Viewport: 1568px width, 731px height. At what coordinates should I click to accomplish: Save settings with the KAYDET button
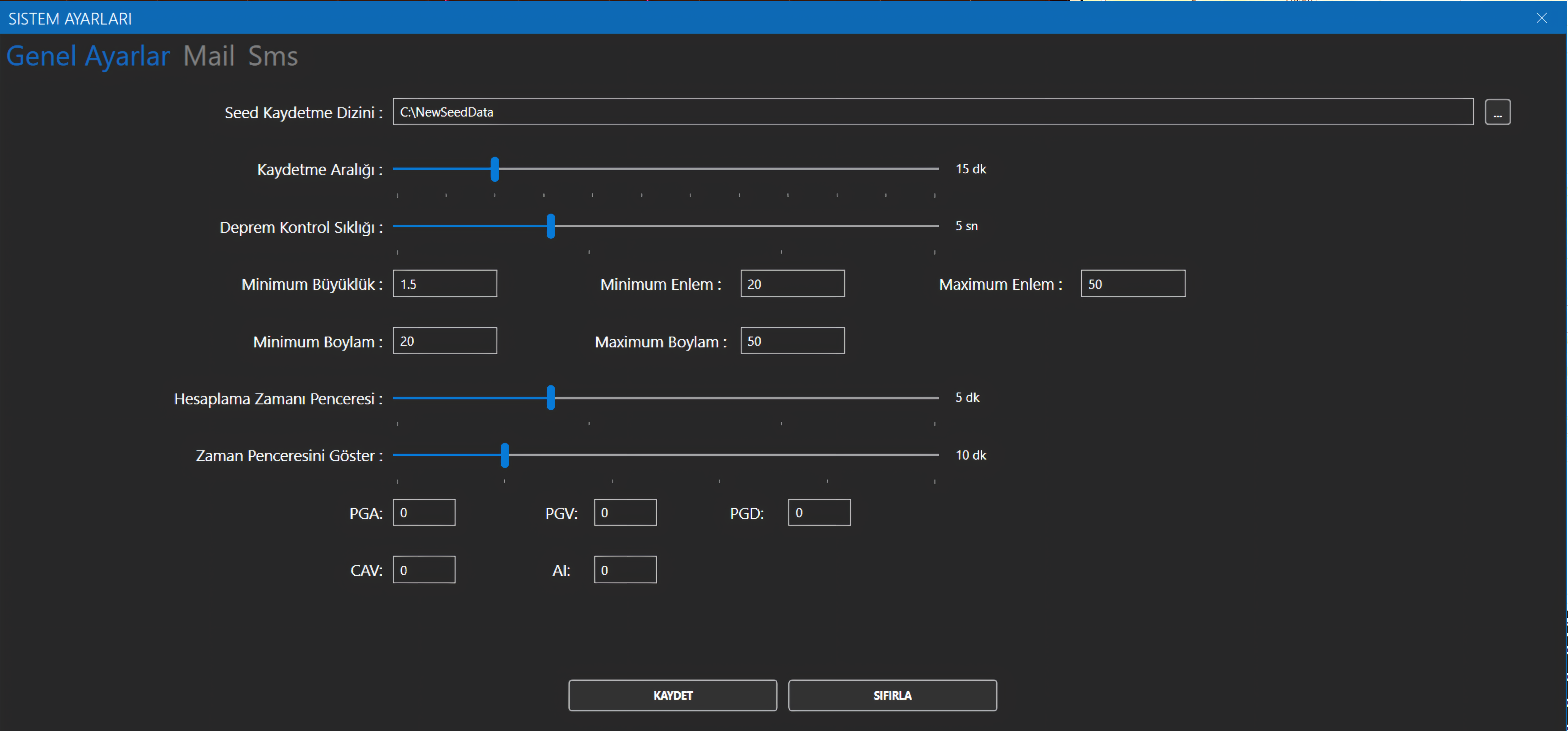673,695
